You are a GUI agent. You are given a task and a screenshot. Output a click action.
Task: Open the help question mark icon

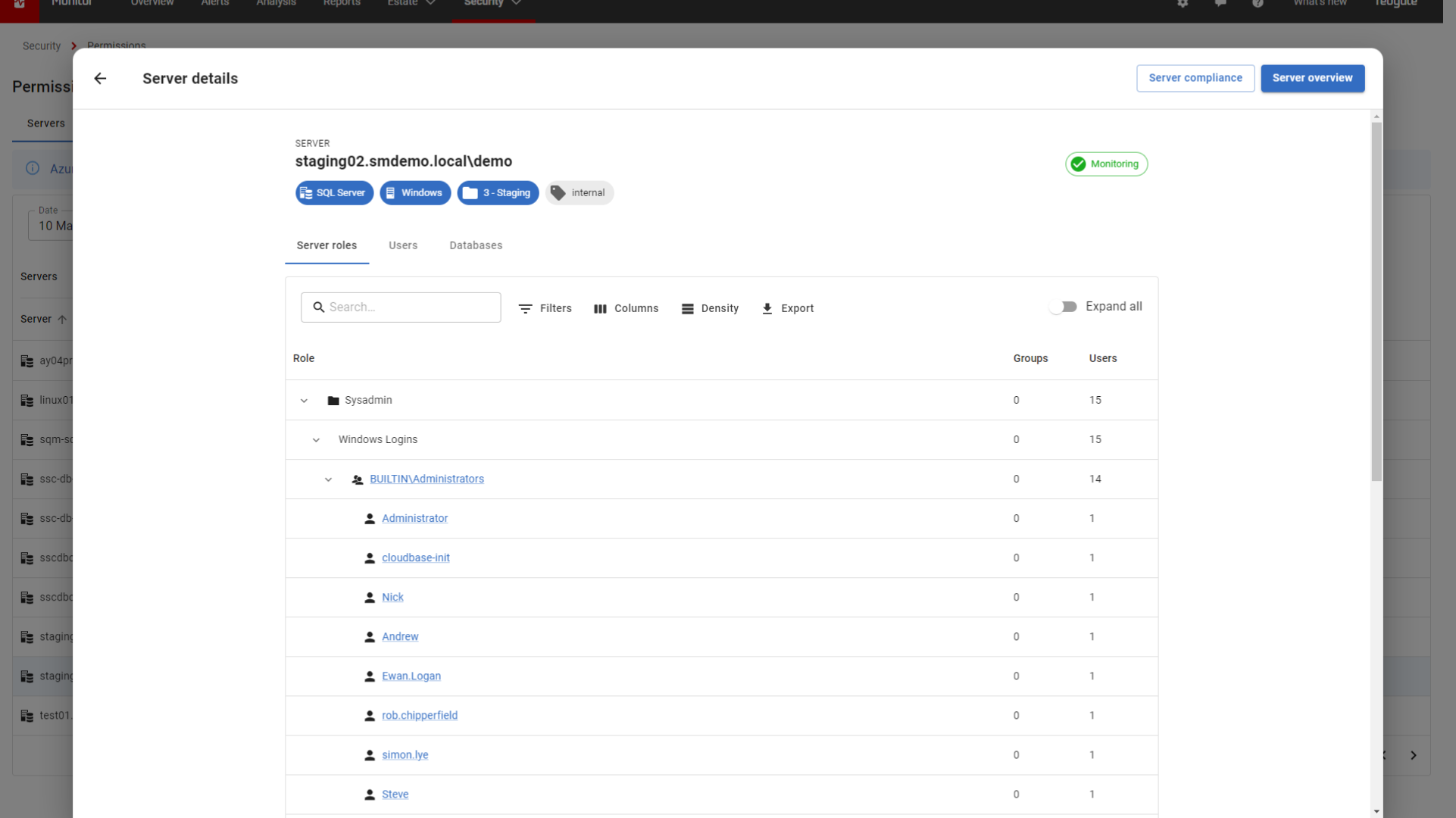coord(1258,4)
